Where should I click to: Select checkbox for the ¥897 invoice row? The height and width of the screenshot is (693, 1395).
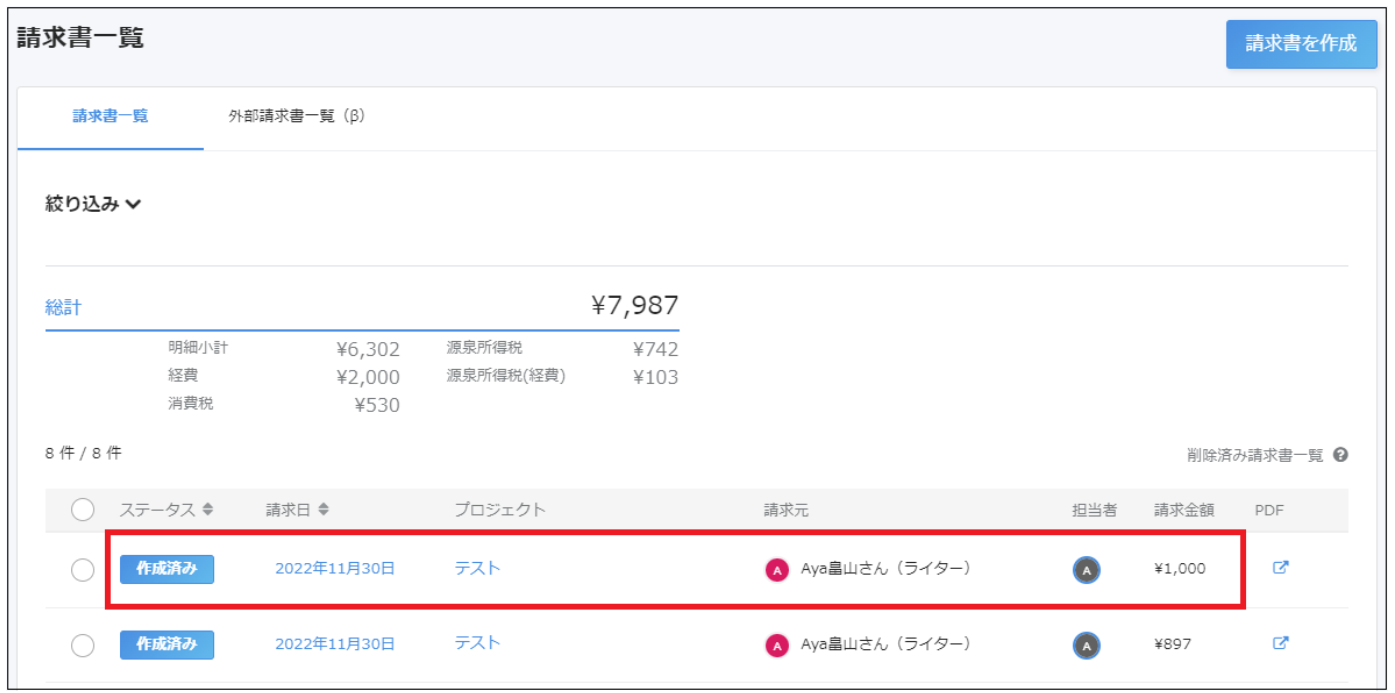tap(83, 646)
